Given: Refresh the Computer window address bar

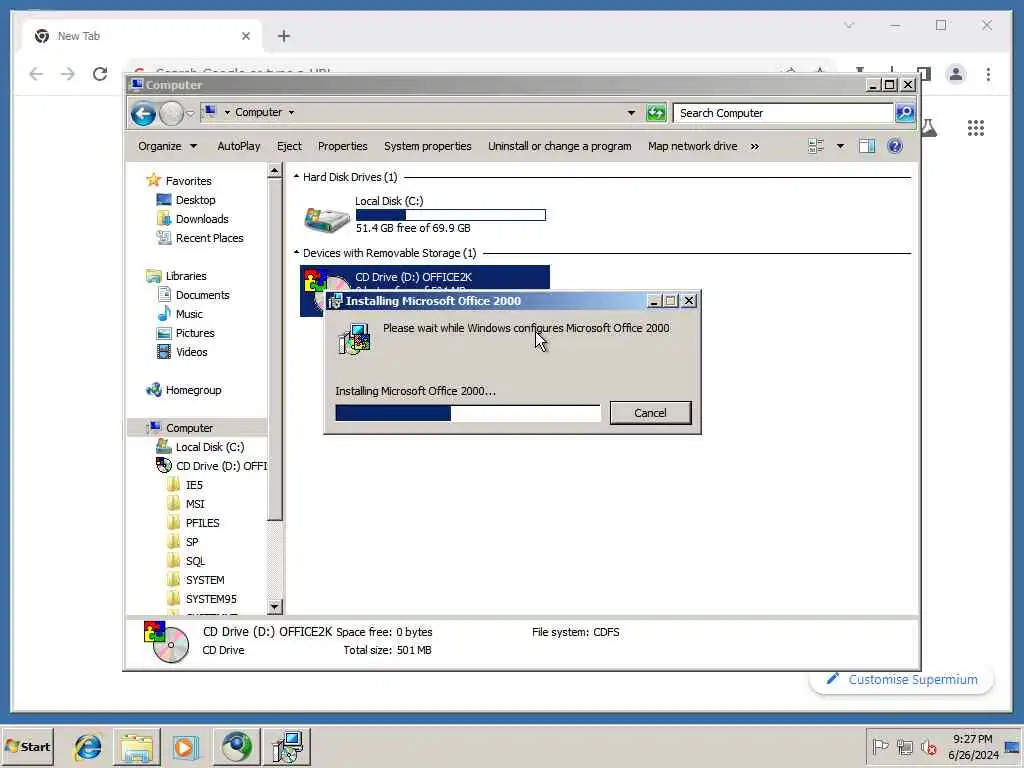Looking at the screenshot, I should (656, 113).
